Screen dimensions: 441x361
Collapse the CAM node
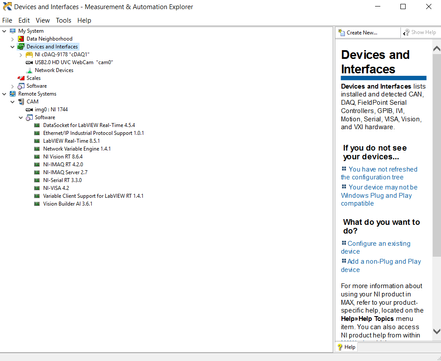point(13,102)
